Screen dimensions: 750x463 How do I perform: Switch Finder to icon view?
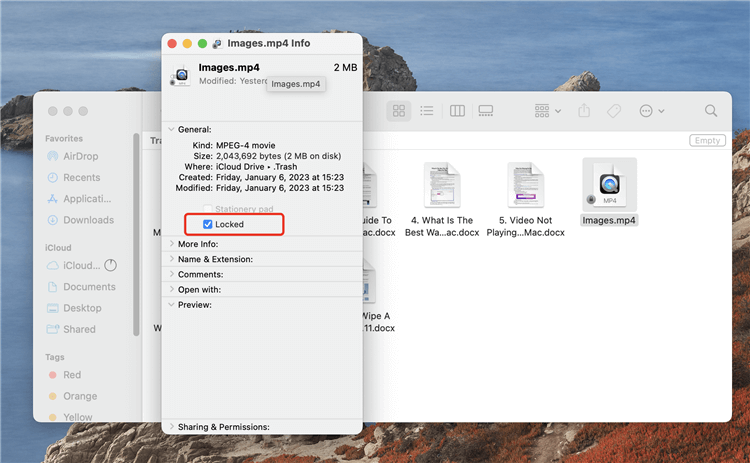399,111
